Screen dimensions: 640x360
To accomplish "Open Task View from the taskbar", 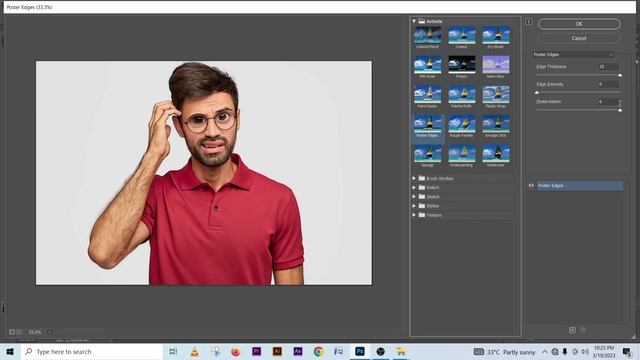I will [173, 351].
